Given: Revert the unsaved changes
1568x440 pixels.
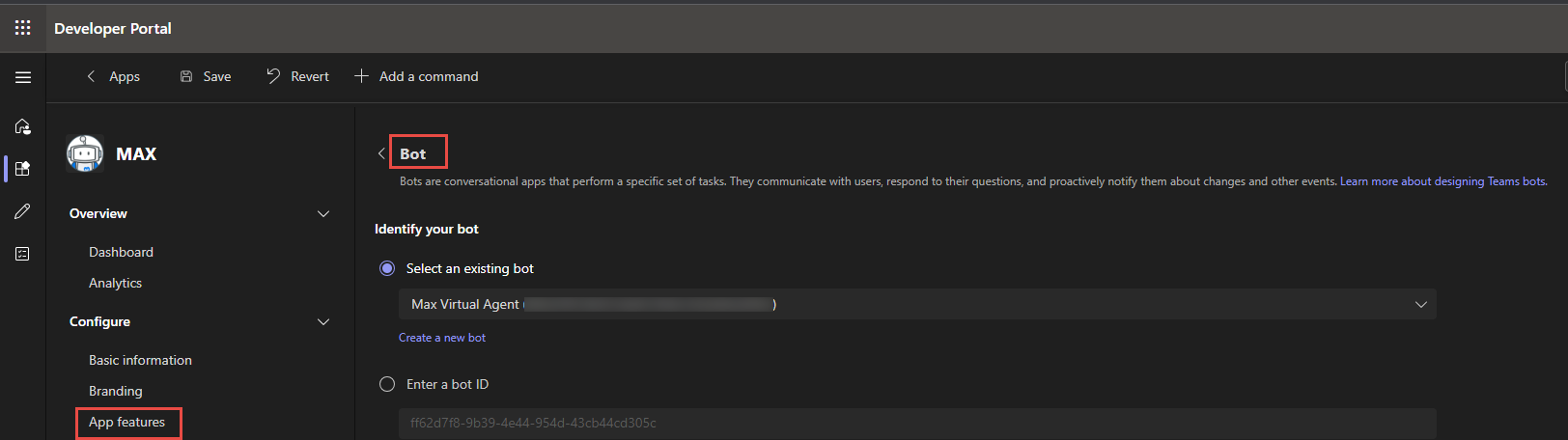Looking at the screenshot, I should [297, 76].
